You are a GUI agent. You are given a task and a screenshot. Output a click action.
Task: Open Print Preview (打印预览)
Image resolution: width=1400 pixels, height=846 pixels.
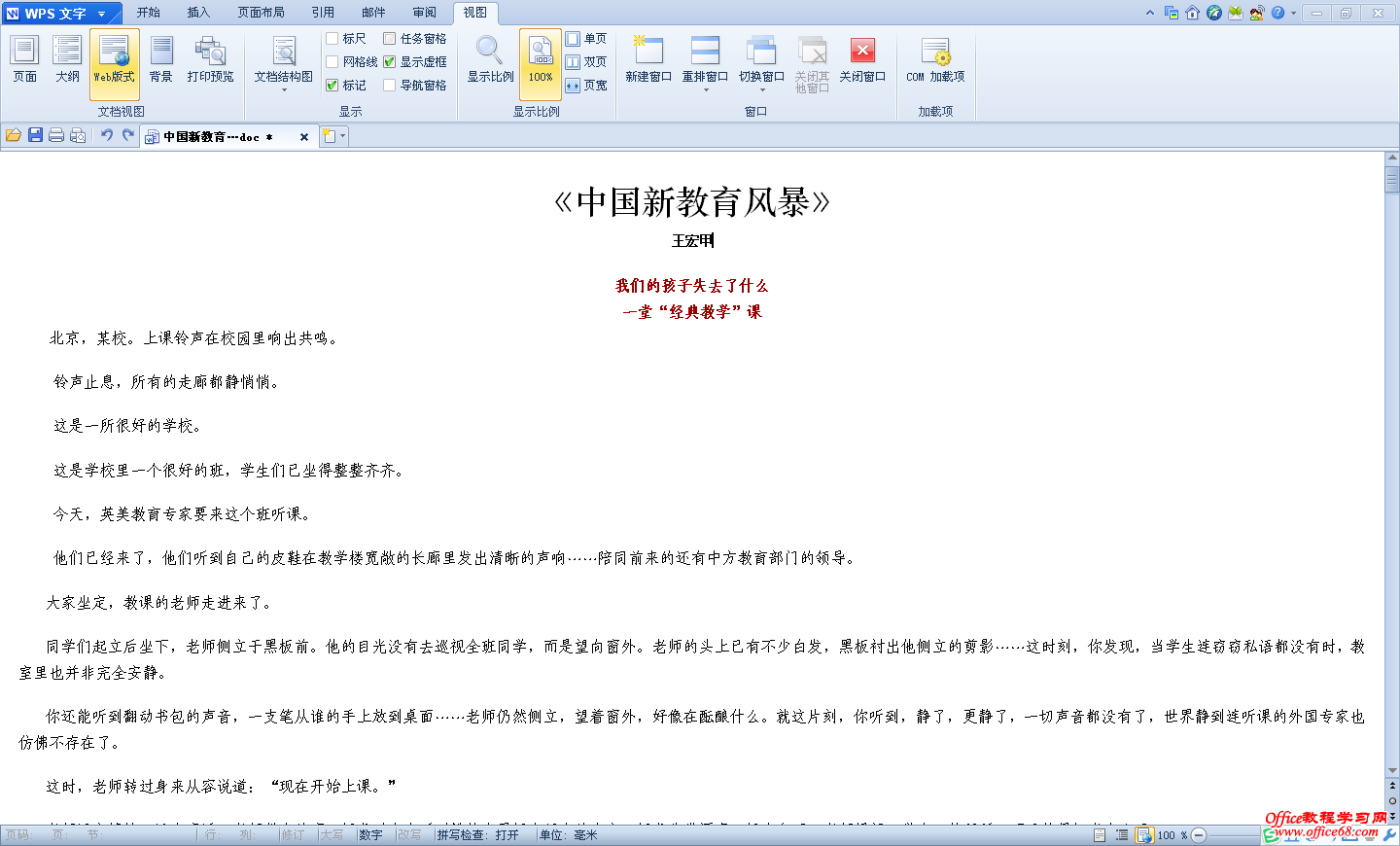tap(210, 62)
